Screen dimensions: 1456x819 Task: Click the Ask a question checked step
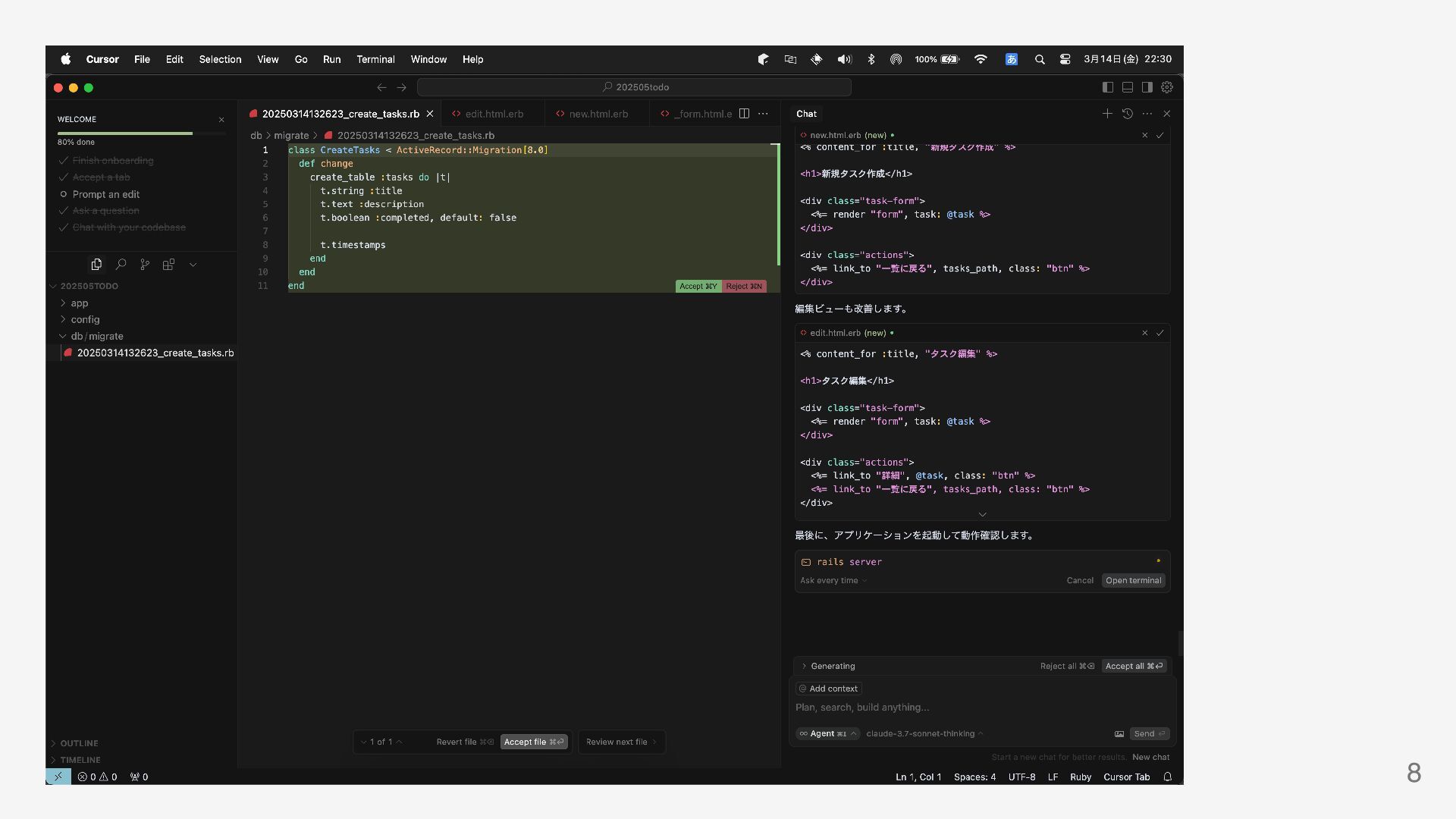[x=105, y=211]
